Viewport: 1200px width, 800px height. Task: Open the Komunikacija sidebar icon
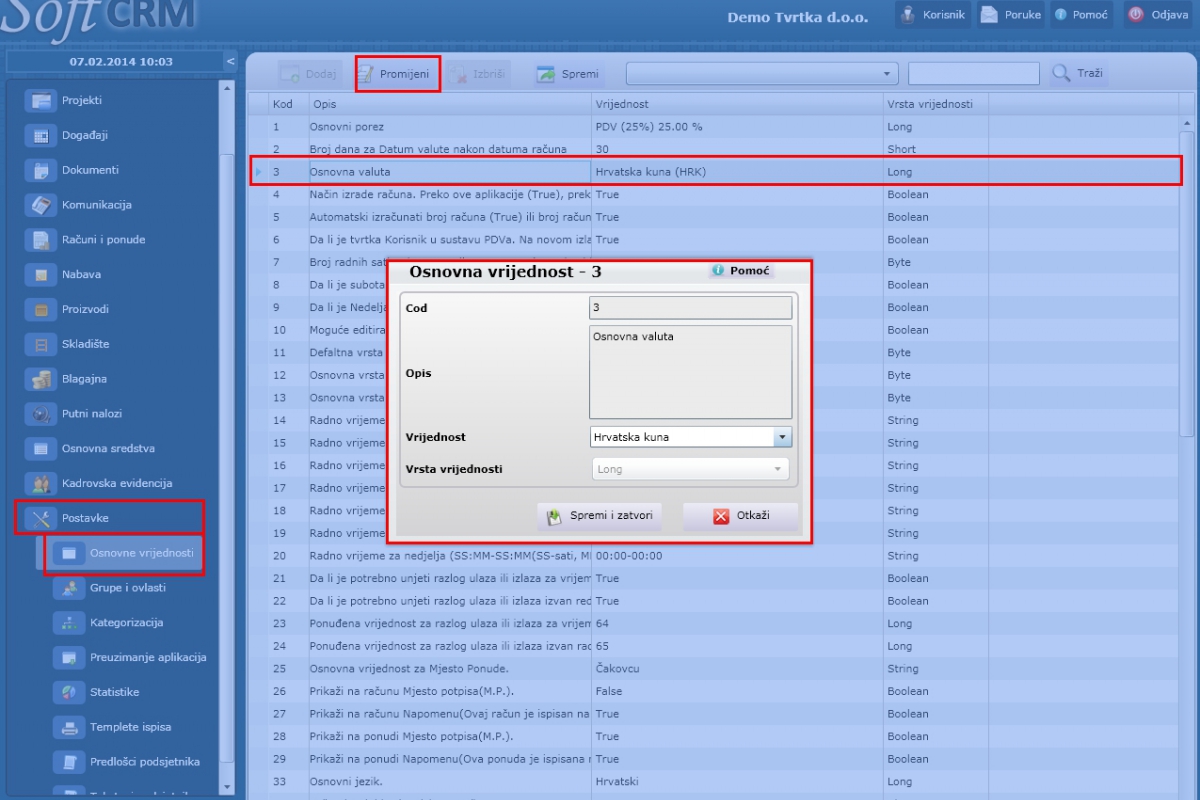coord(41,205)
